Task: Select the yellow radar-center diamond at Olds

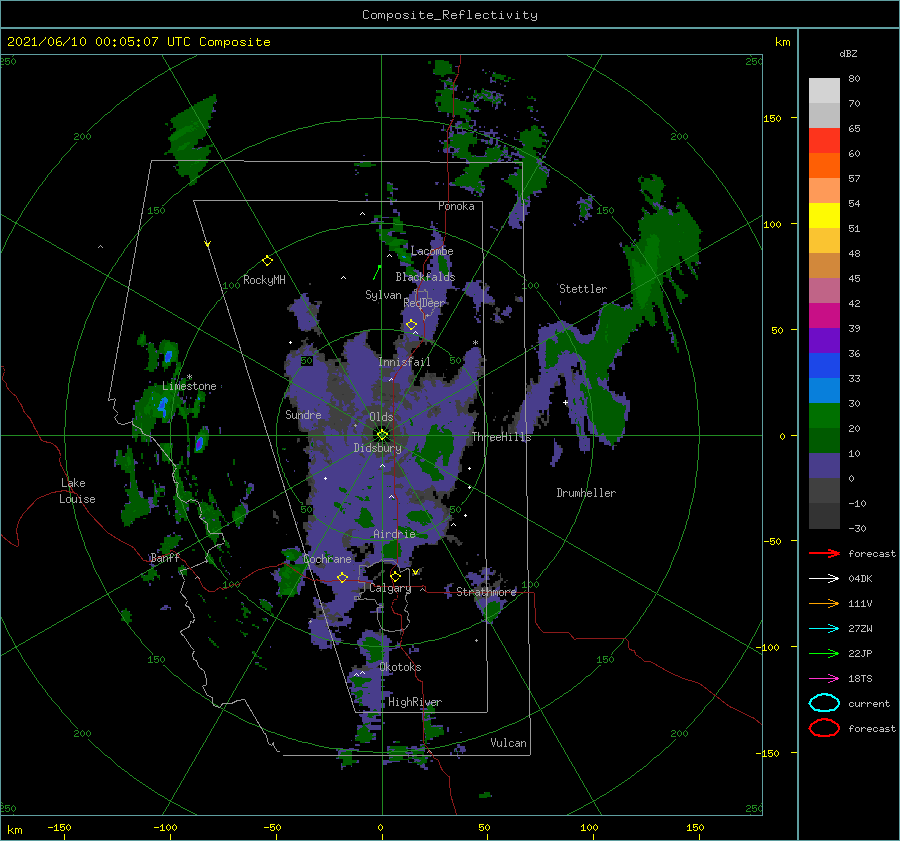Action: tap(382, 435)
